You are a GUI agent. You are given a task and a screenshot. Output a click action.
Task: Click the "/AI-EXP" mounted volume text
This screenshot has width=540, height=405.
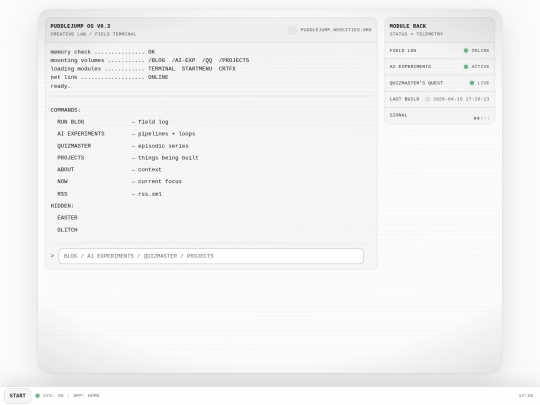(183, 60)
